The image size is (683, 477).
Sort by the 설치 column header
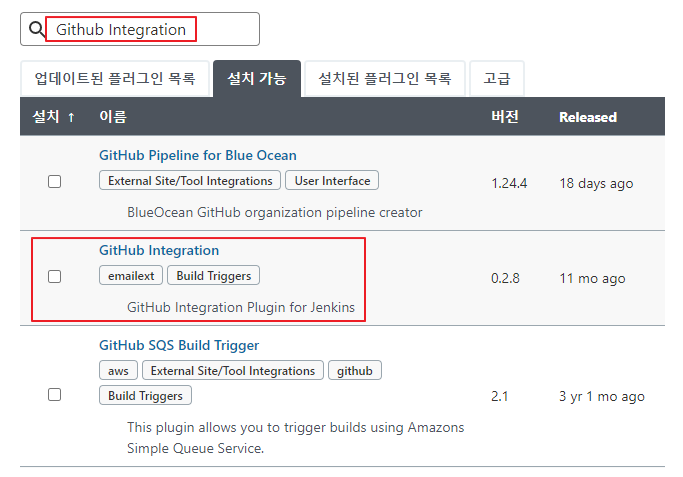54,117
